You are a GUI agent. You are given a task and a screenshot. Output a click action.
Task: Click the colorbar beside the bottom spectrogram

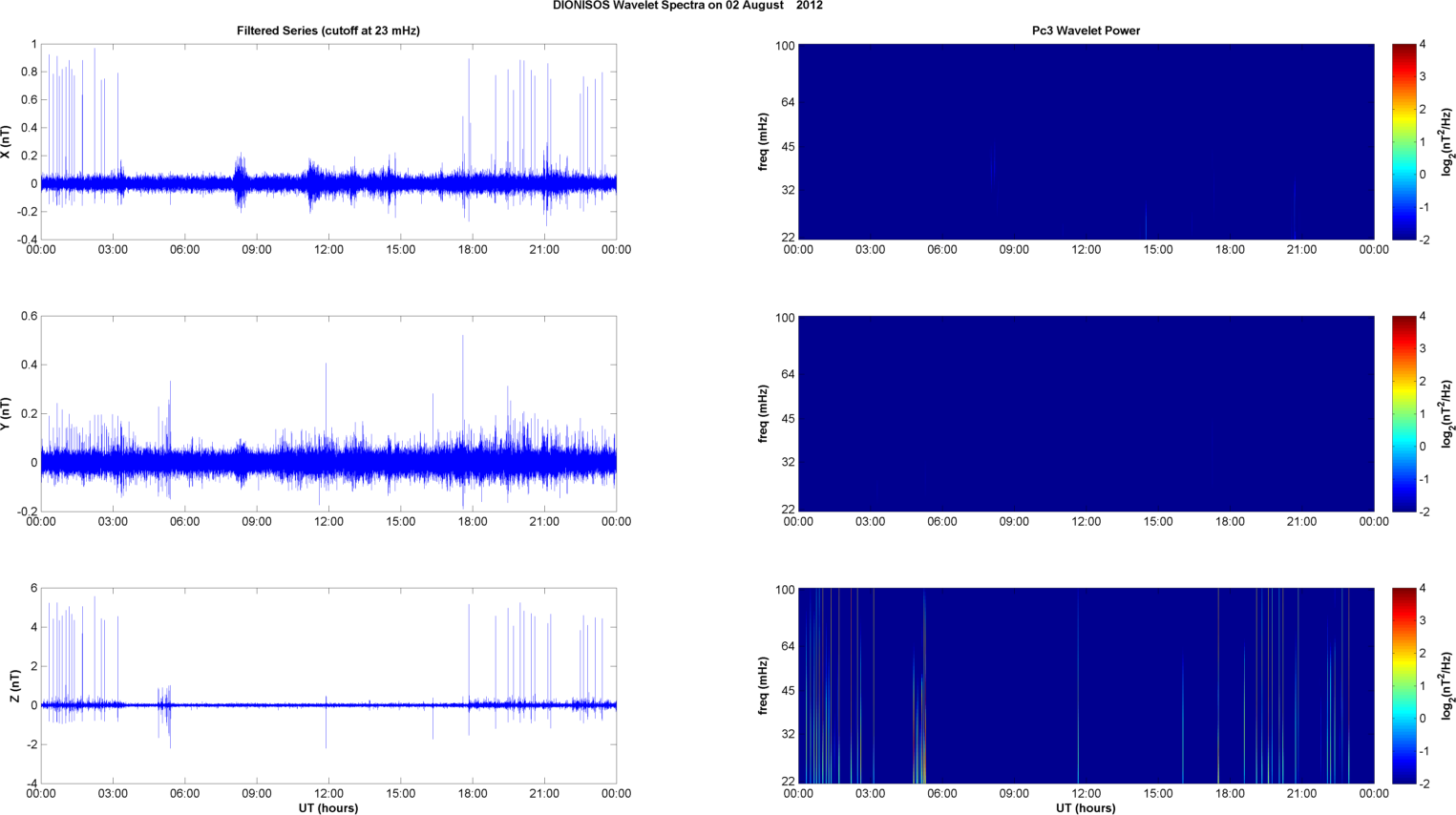[1403, 685]
